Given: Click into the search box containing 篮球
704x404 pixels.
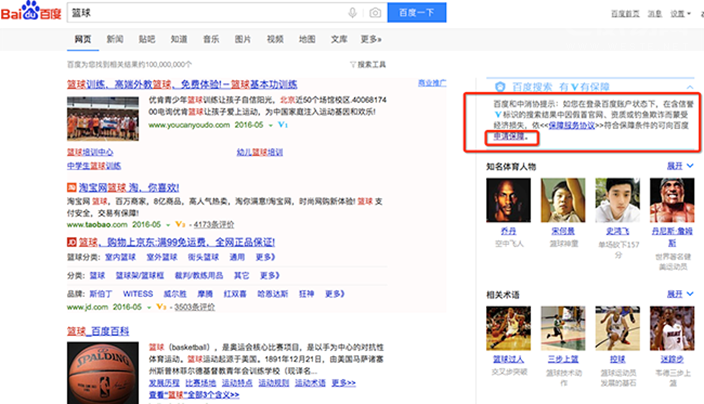Looking at the screenshot, I should pyautogui.click(x=200, y=13).
